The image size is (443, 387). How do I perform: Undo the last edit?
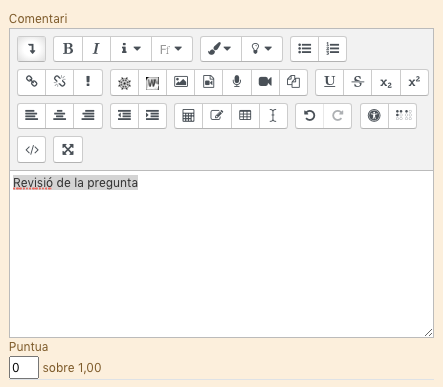(309, 116)
